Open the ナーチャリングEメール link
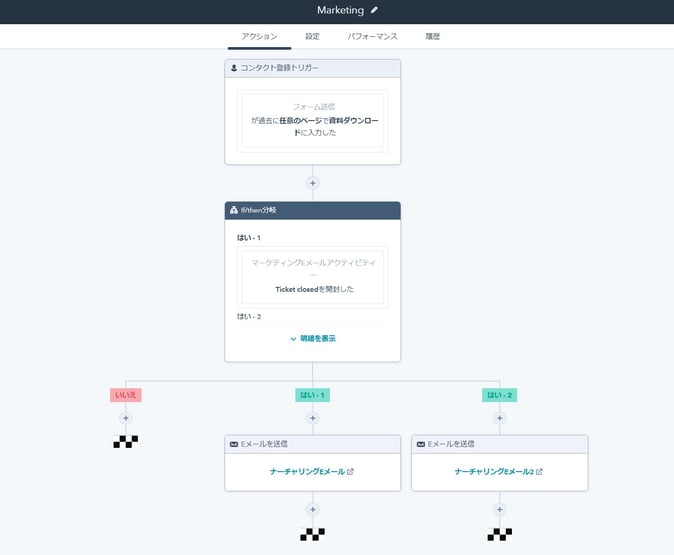The image size is (674, 555). [x=307, y=472]
